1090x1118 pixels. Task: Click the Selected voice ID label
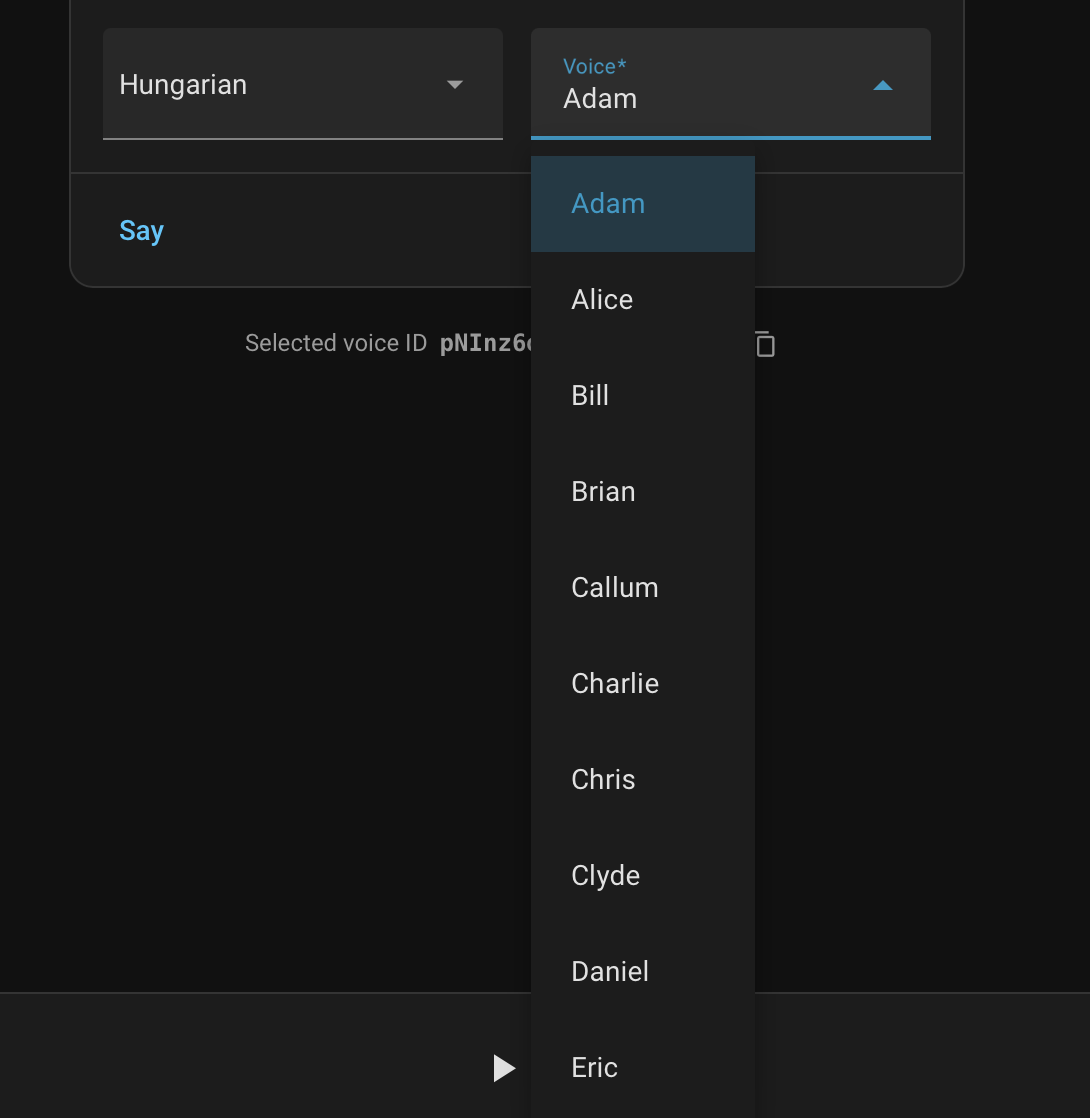coord(336,344)
